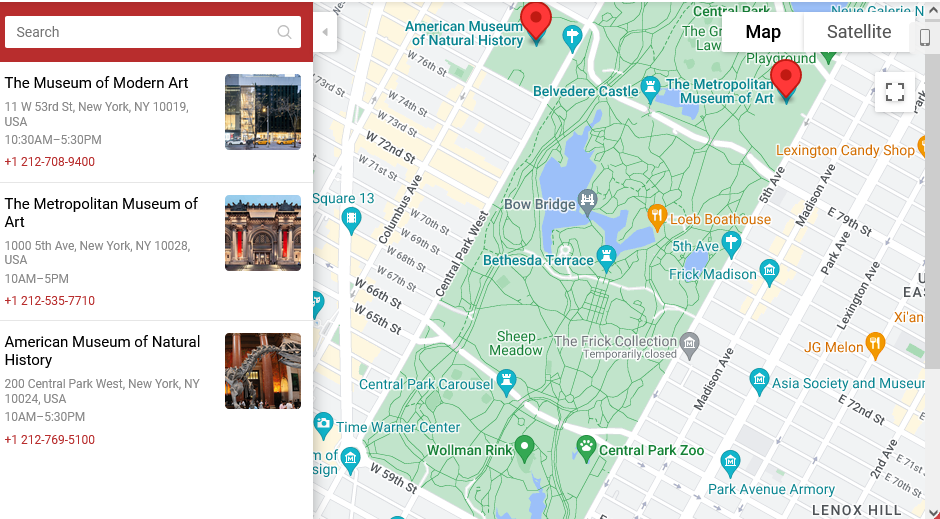Call the Met phone number 212-535-7710
This screenshot has height=519, width=940.
[50, 301]
